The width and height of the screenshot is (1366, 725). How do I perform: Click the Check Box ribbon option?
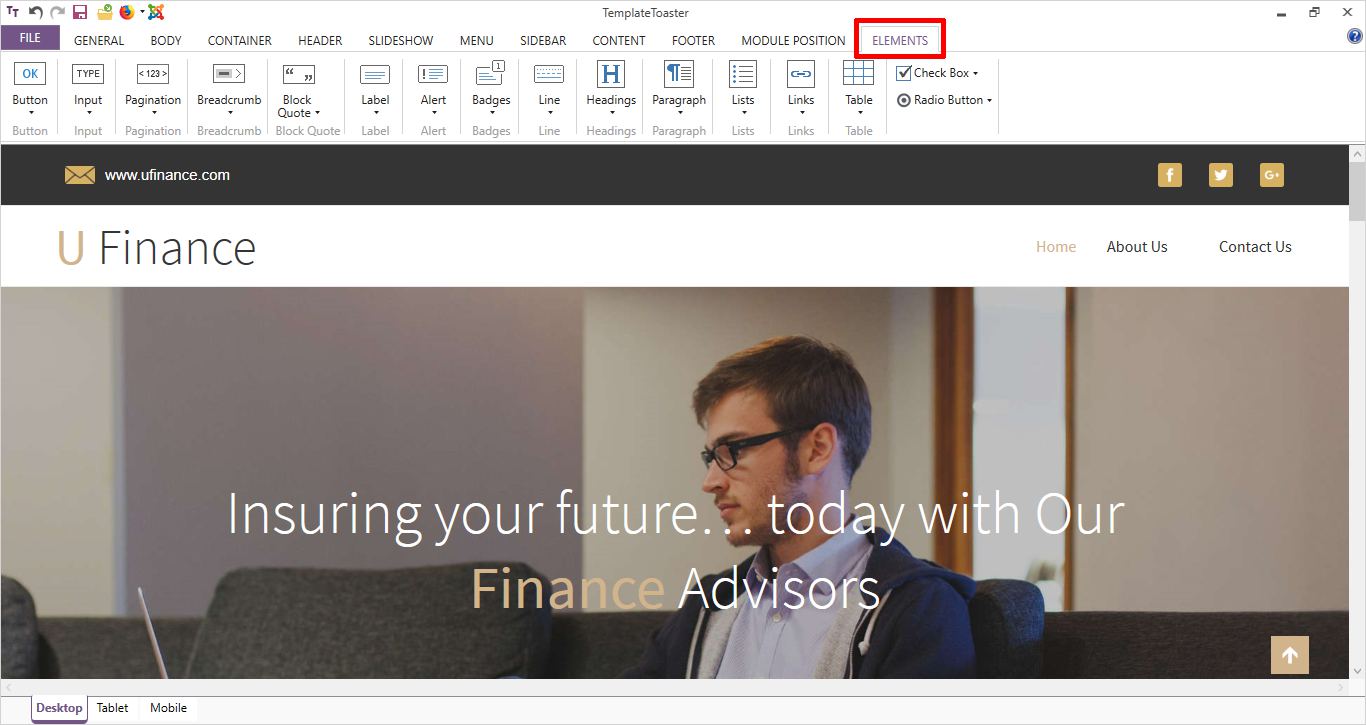click(x=935, y=73)
